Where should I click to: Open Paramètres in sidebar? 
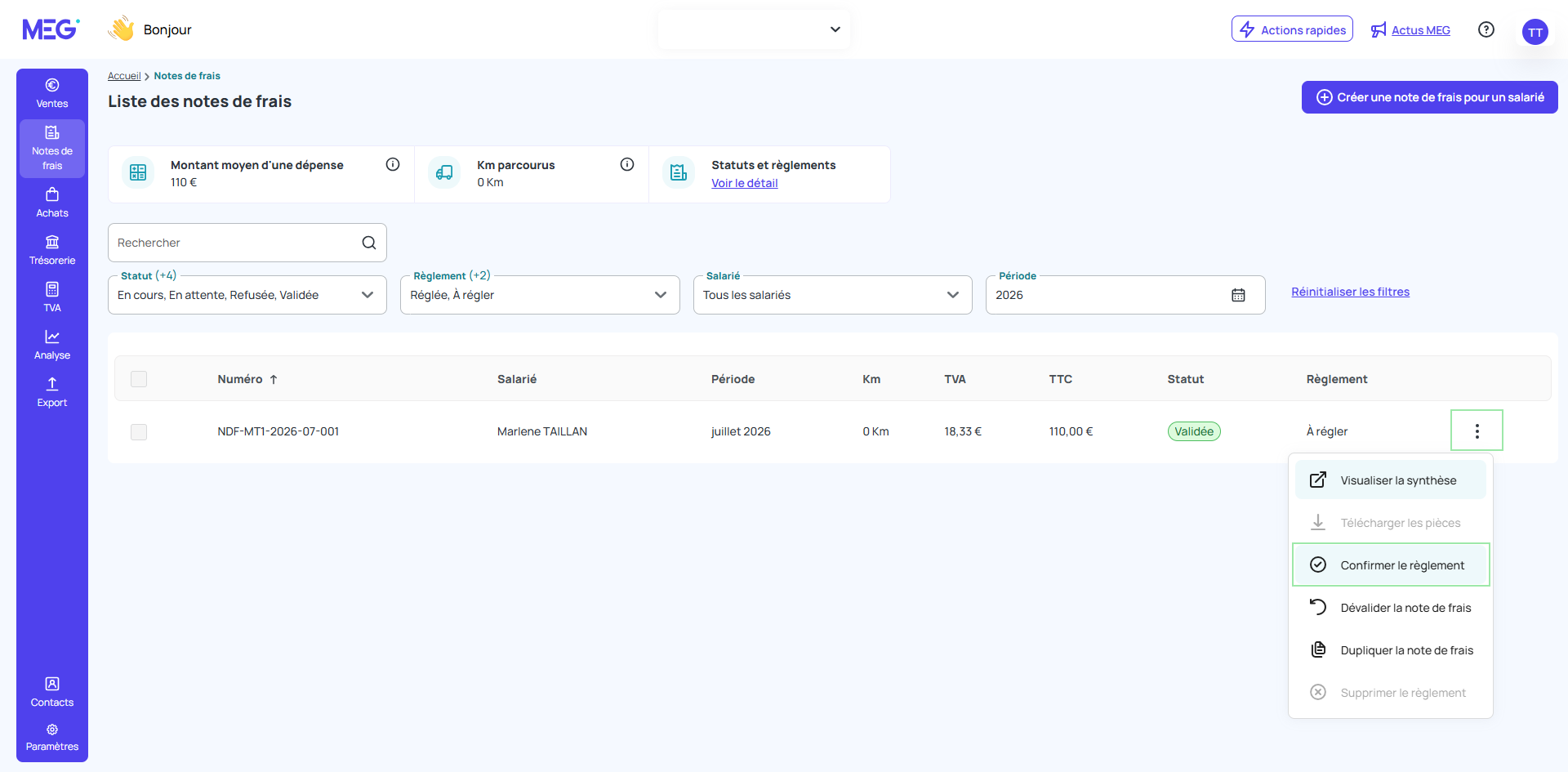point(52,737)
